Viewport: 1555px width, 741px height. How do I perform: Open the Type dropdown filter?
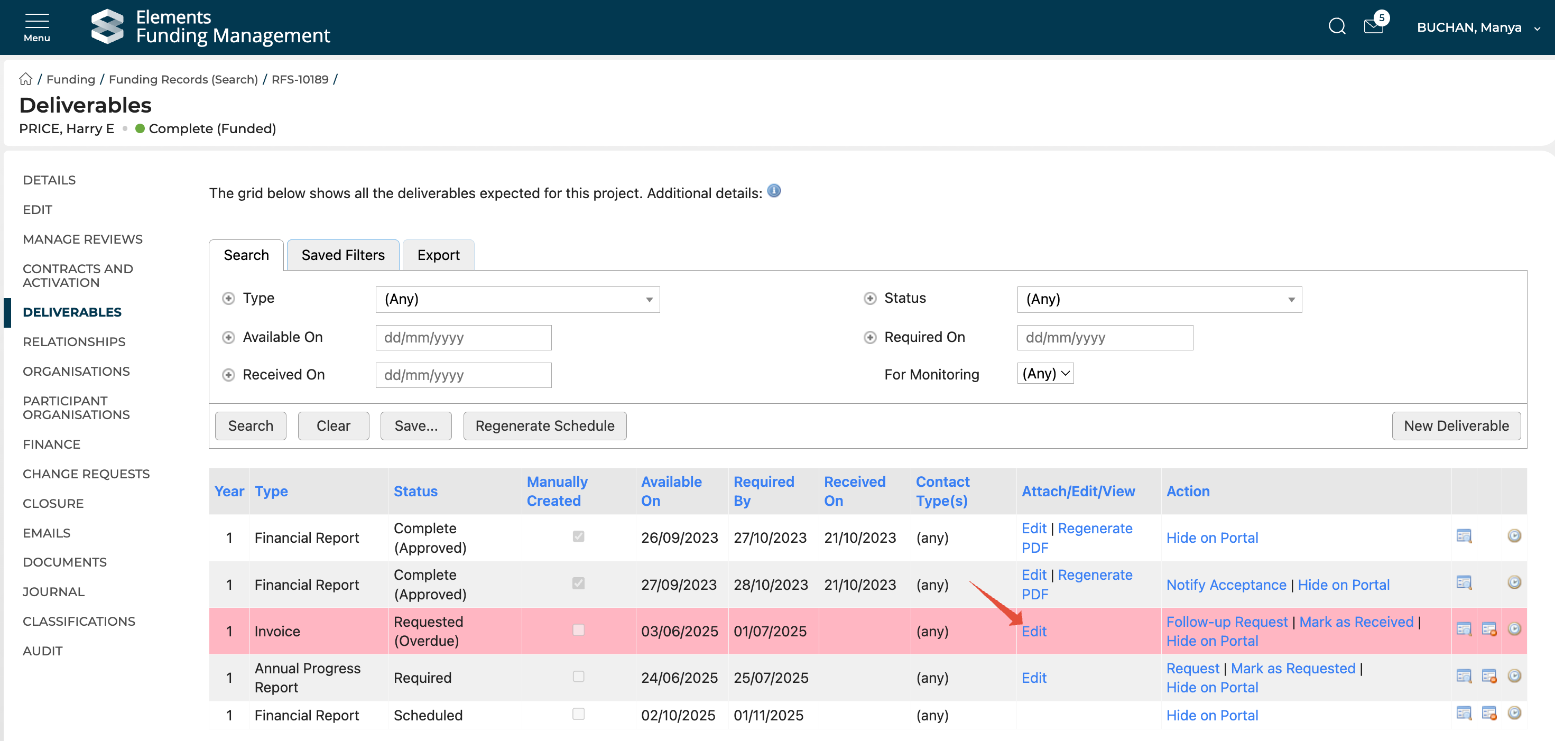[517, 299]
